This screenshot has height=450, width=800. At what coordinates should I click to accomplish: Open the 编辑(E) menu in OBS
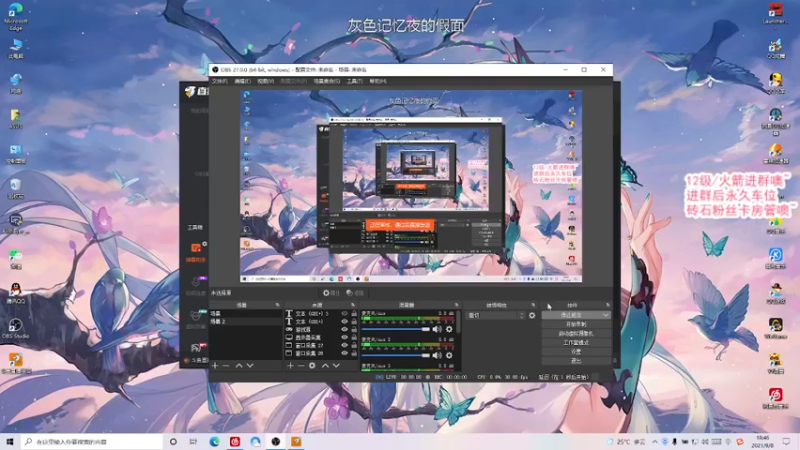point(242,81)
